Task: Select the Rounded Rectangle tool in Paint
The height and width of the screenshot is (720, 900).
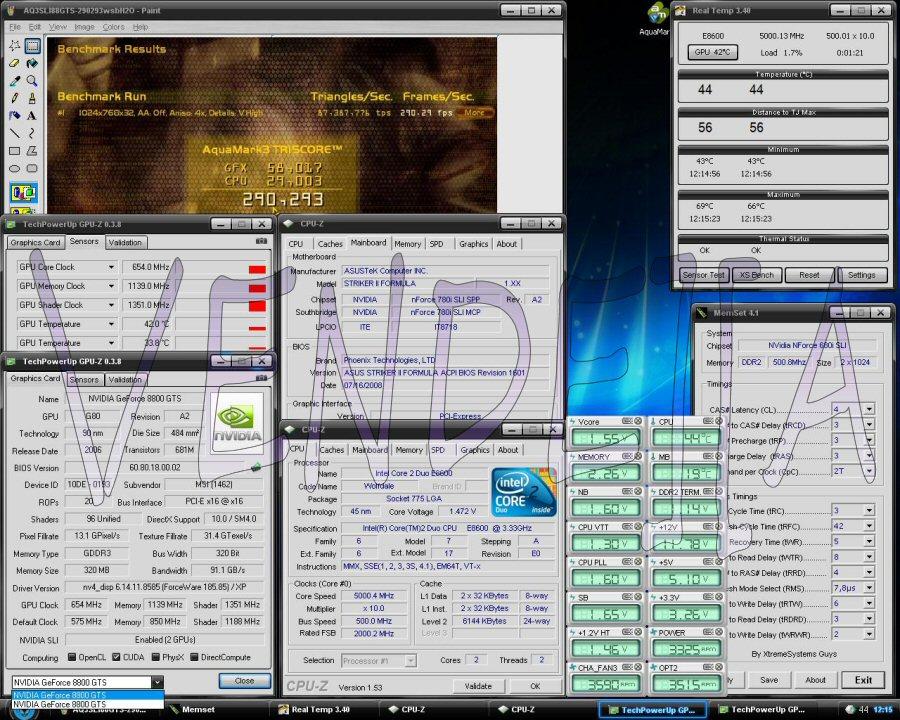Action: (x=32, y=168)
